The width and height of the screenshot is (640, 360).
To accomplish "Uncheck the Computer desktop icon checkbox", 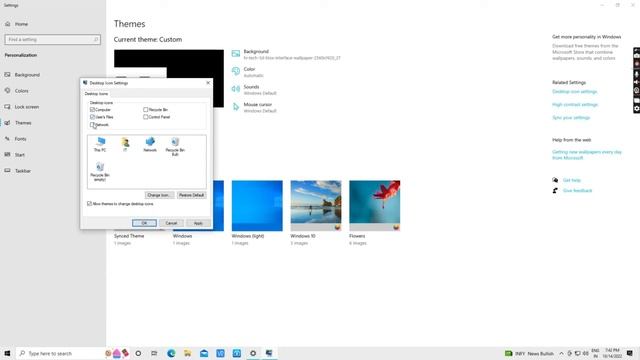I will click(92, 109).
